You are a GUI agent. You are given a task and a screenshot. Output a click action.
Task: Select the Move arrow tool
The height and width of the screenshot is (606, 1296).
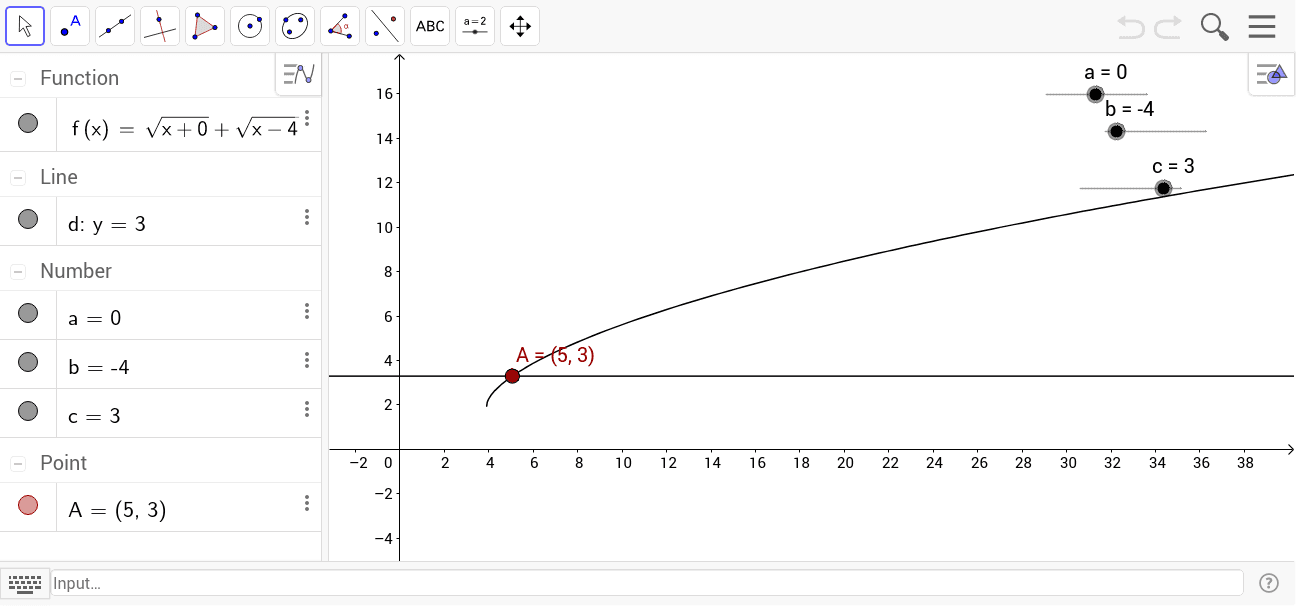tap(25, 26)
